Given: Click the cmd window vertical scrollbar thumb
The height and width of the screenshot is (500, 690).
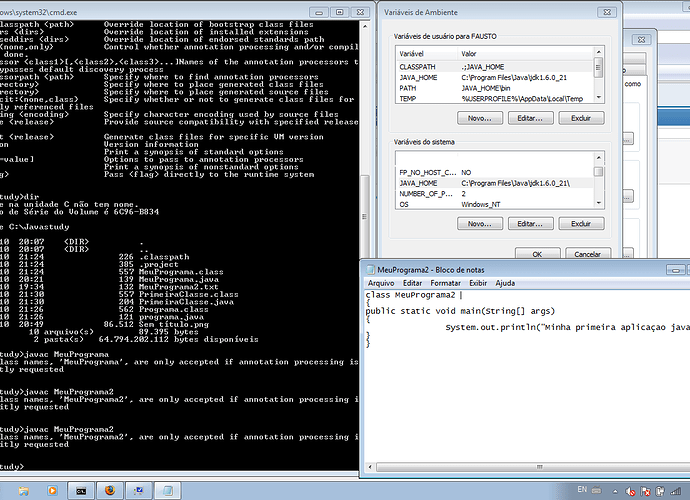Looking at the screenshot, I should 364,217.
